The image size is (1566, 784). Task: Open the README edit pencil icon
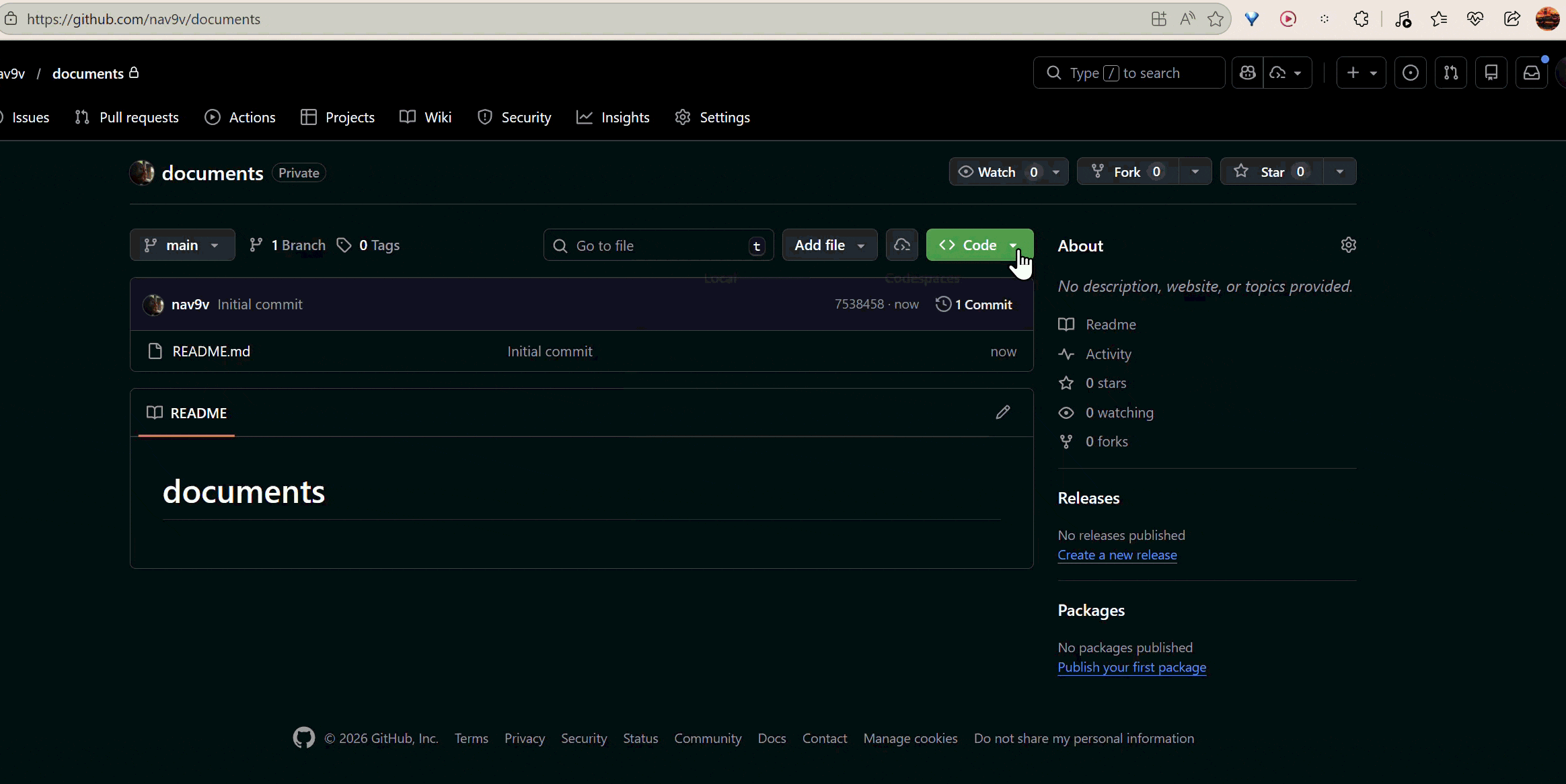click(1003, 411)
